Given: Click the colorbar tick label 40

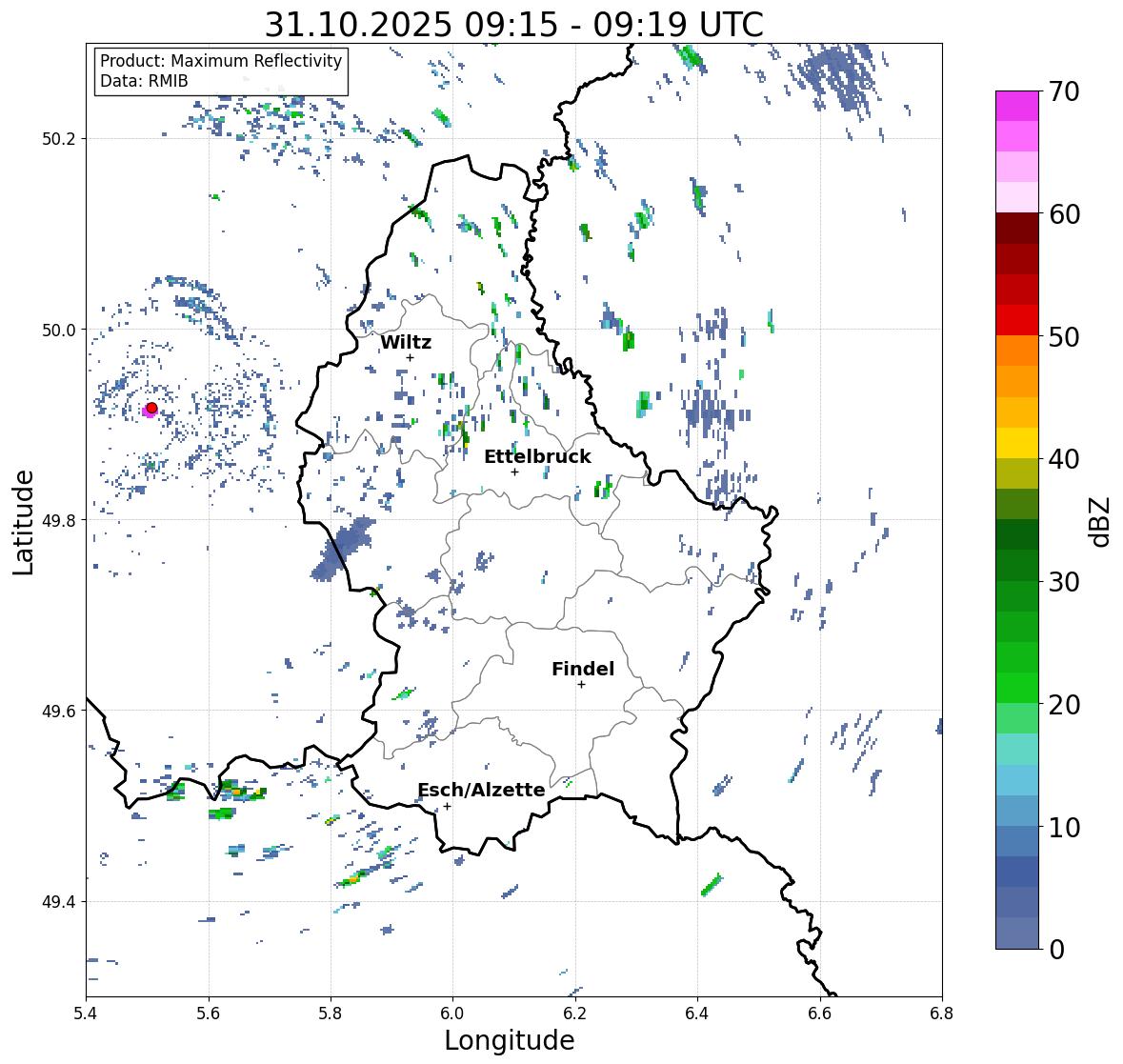Looking at the screenshot, I should [x=1064, y=459].
